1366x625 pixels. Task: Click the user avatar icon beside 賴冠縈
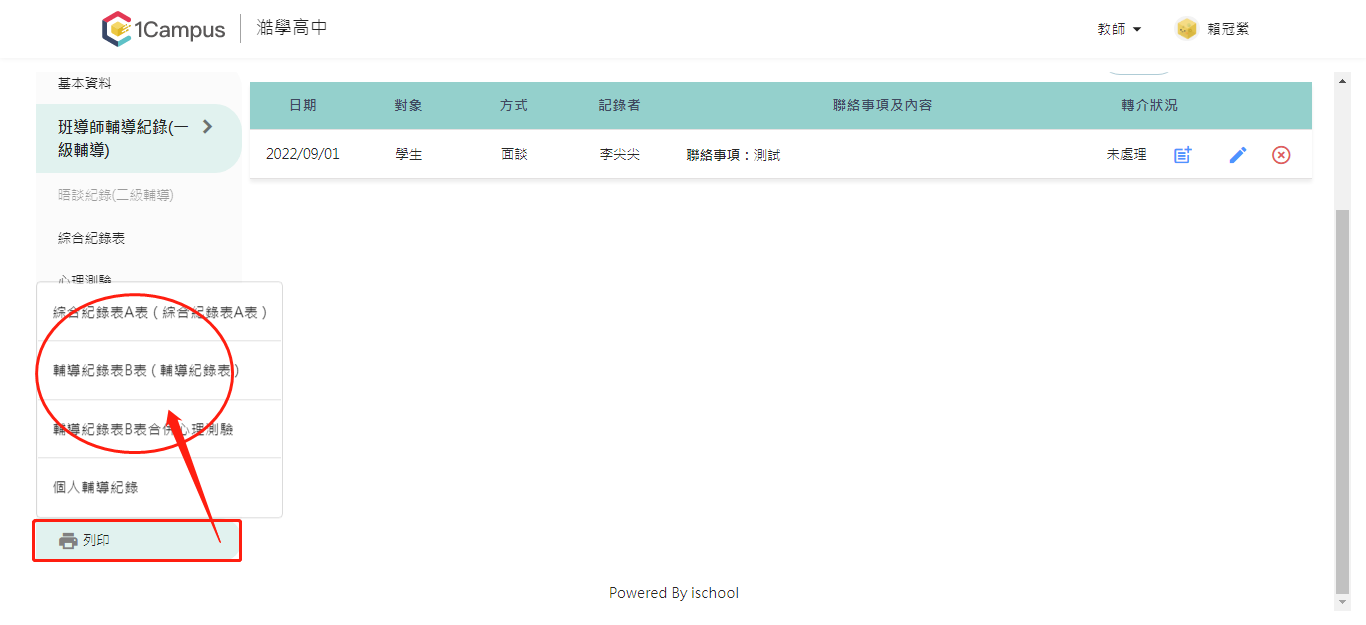pos(1186,29)
